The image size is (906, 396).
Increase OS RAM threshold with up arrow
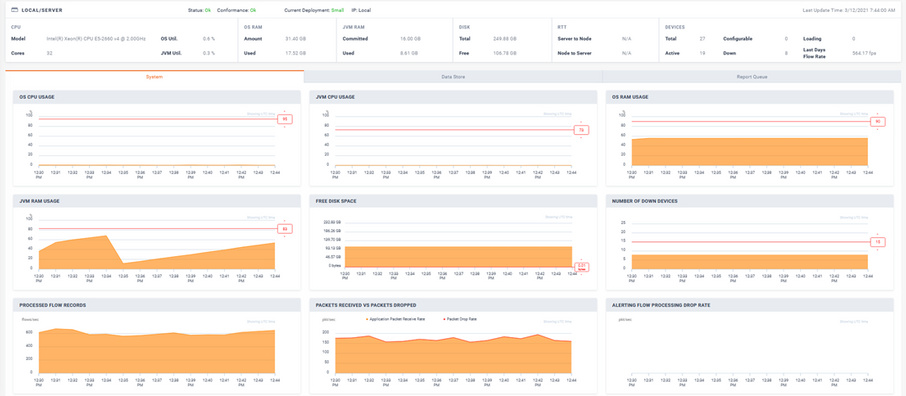point(878,114)
